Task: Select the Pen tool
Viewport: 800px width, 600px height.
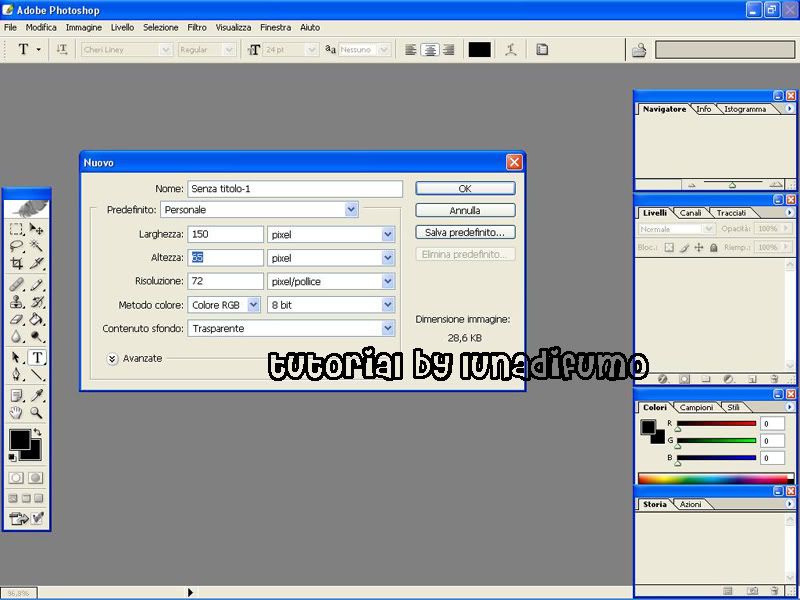Action: [16, 374]
